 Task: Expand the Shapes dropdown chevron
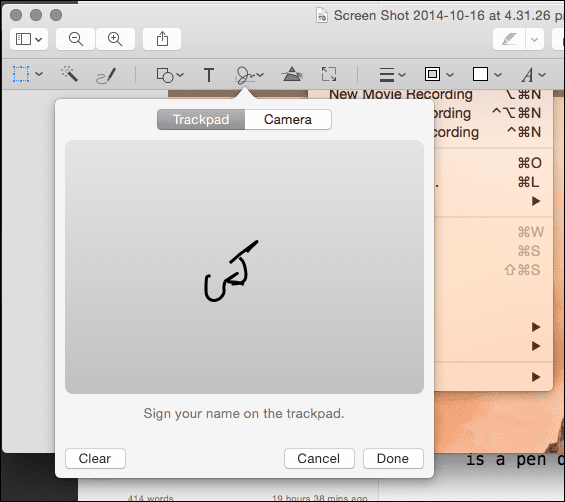pyautogui.click(x=180, y=75)
